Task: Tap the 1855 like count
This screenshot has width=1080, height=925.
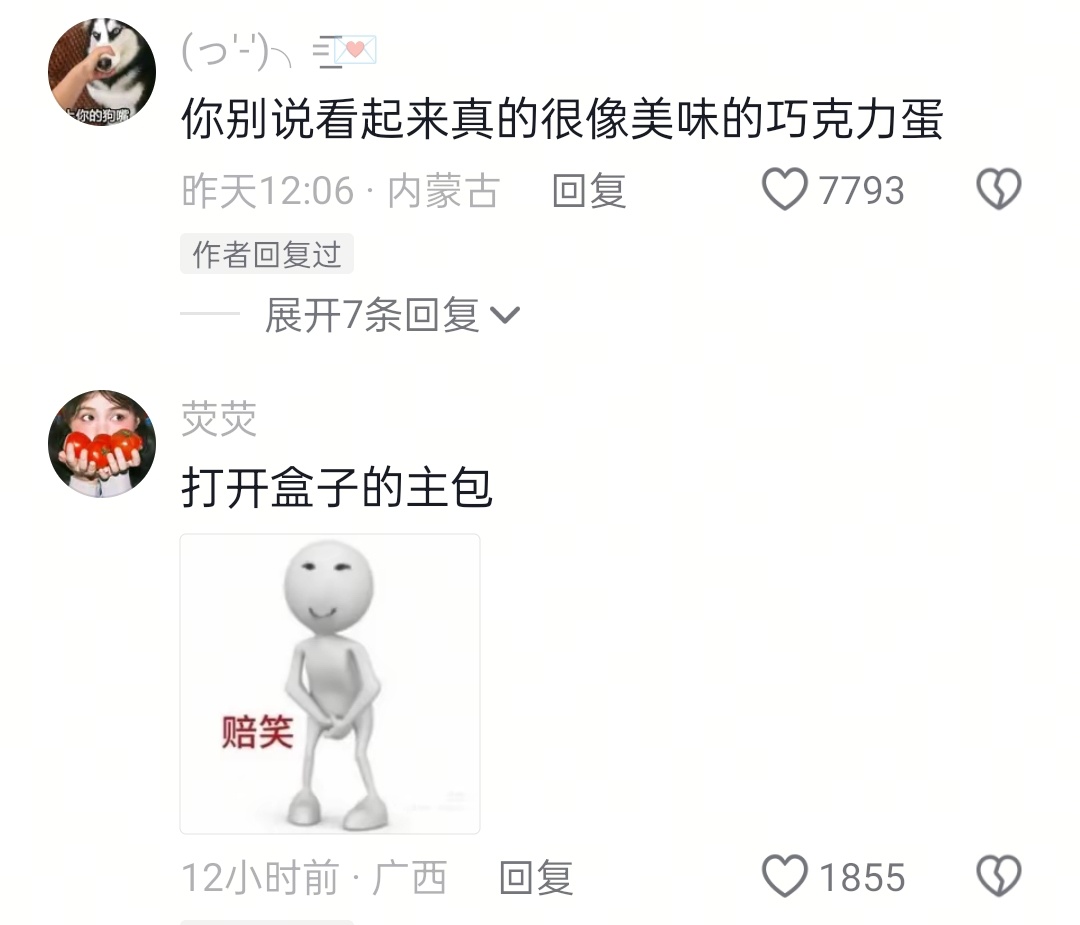Action: click(x=862, y=877)
